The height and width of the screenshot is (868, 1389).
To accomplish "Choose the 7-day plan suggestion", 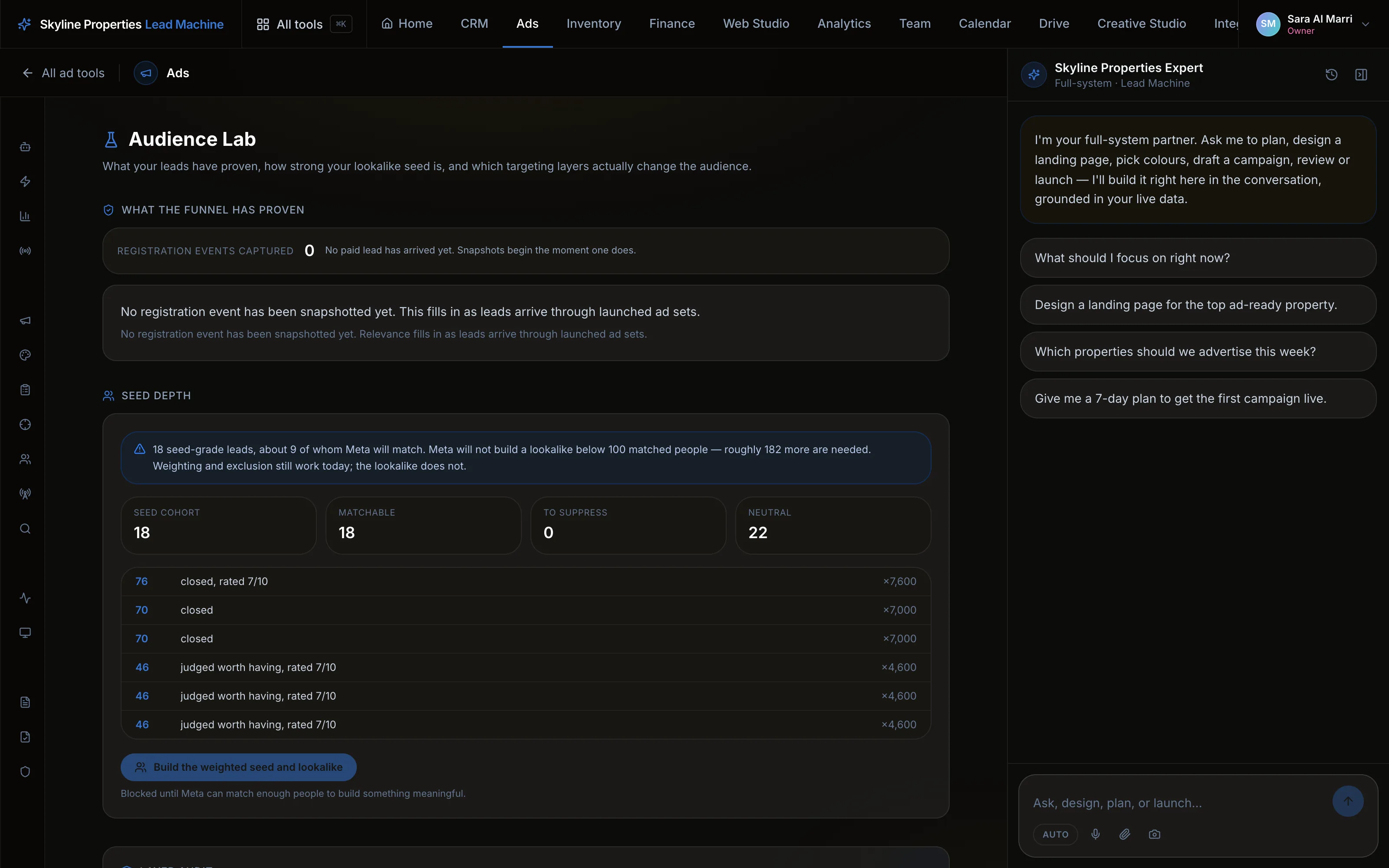I will point(1198,398).
